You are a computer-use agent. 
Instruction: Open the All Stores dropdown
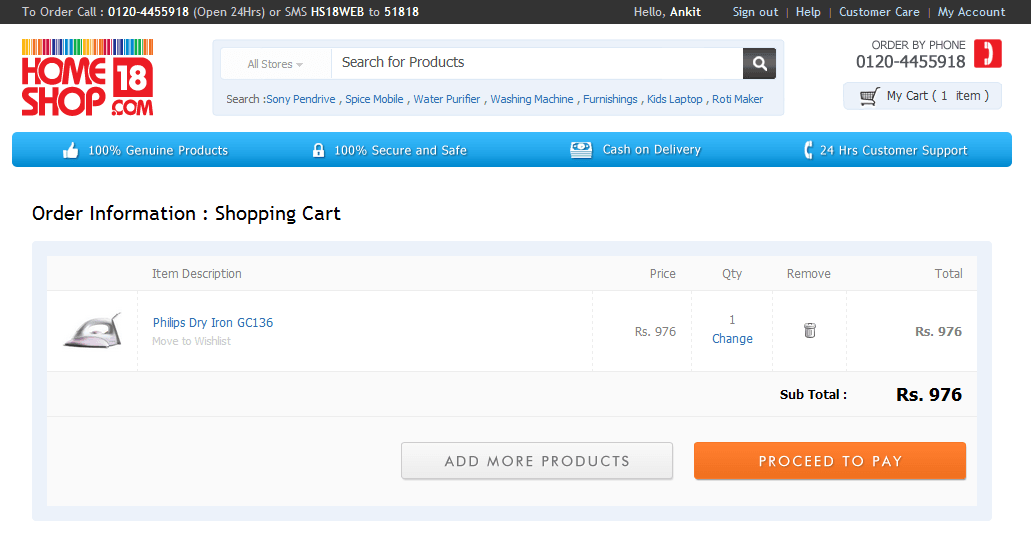point(276,64)
